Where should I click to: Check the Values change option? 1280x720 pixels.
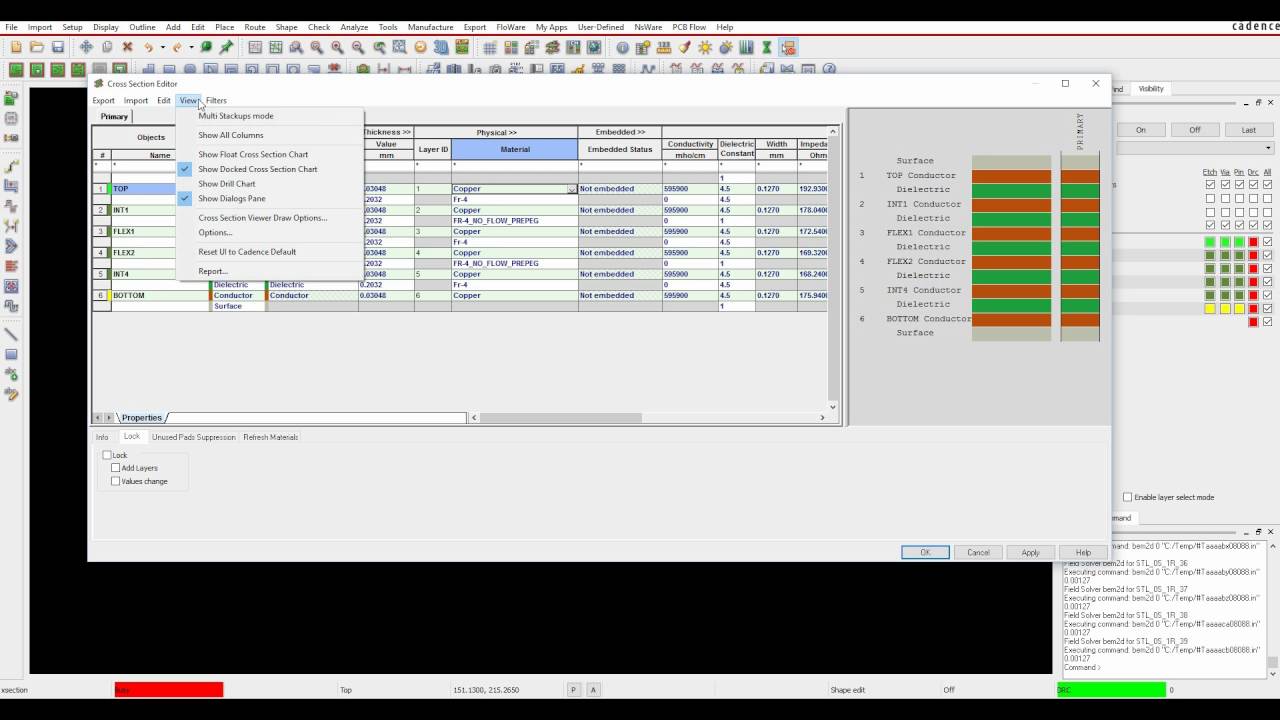pos(116,481)
